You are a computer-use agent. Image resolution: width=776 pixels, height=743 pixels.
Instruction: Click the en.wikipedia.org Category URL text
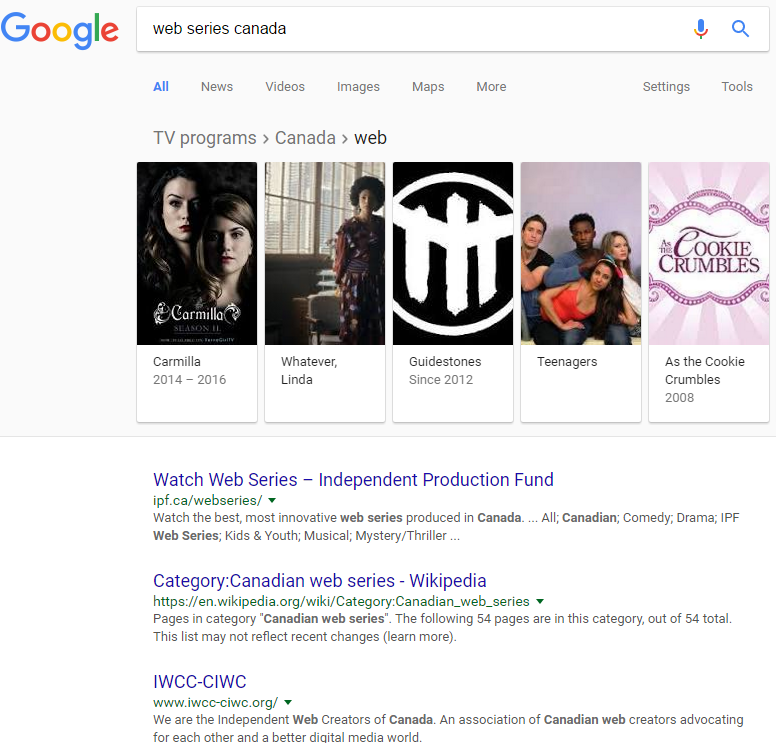(341, 601)
